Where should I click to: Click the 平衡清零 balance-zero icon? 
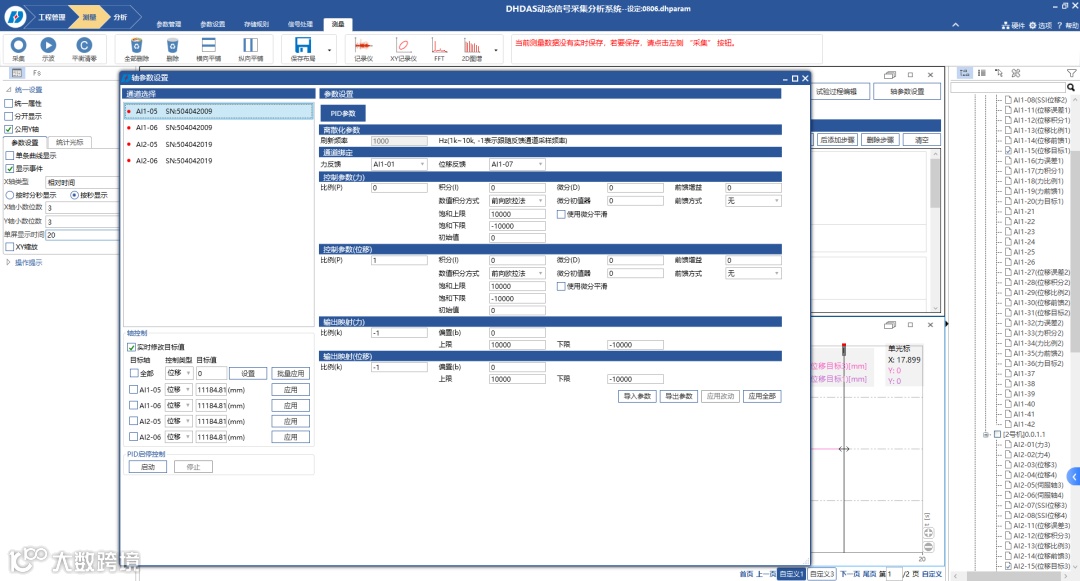(x=84, y=45)
